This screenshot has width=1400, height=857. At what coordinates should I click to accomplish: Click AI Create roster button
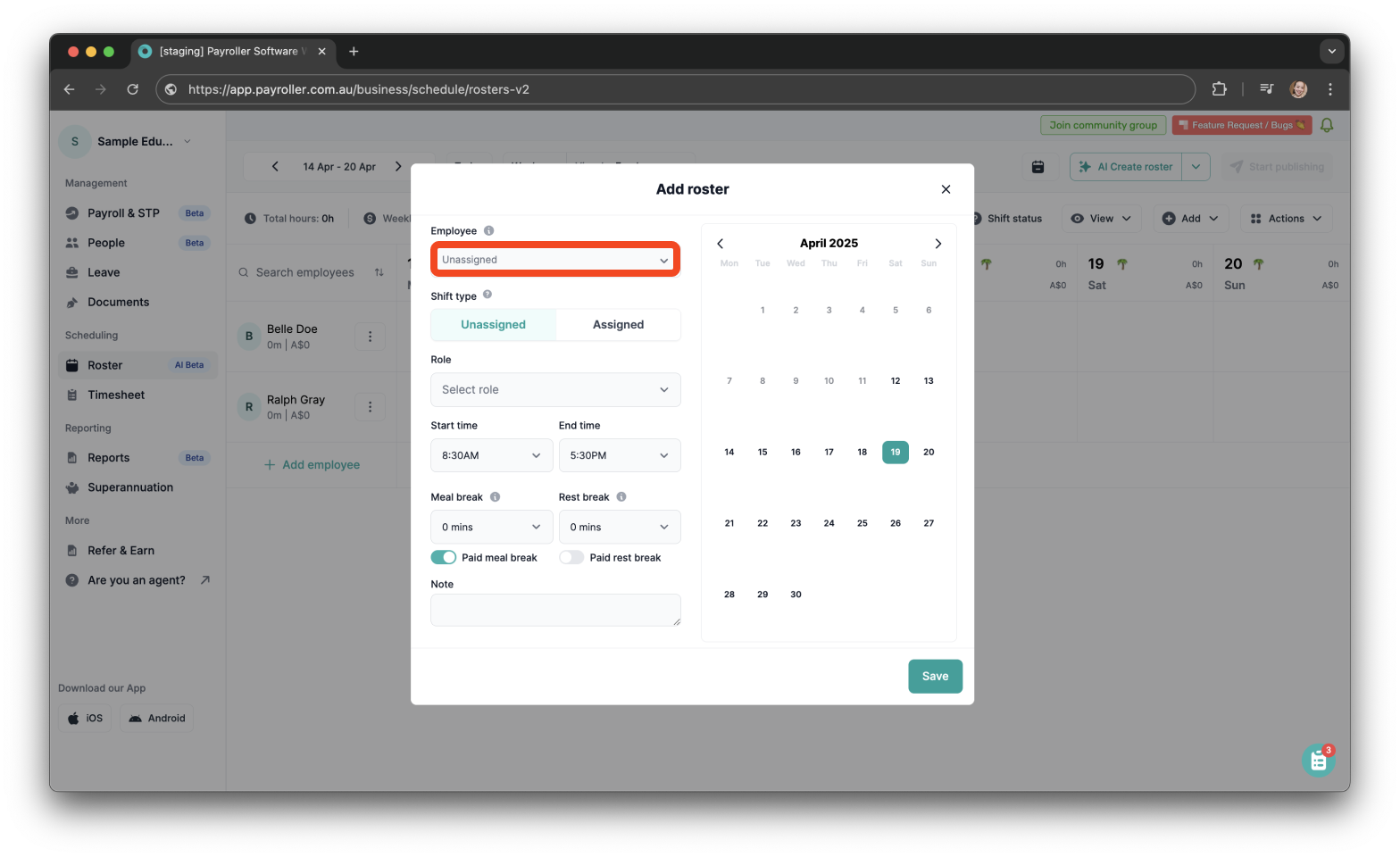(1126, 167)
